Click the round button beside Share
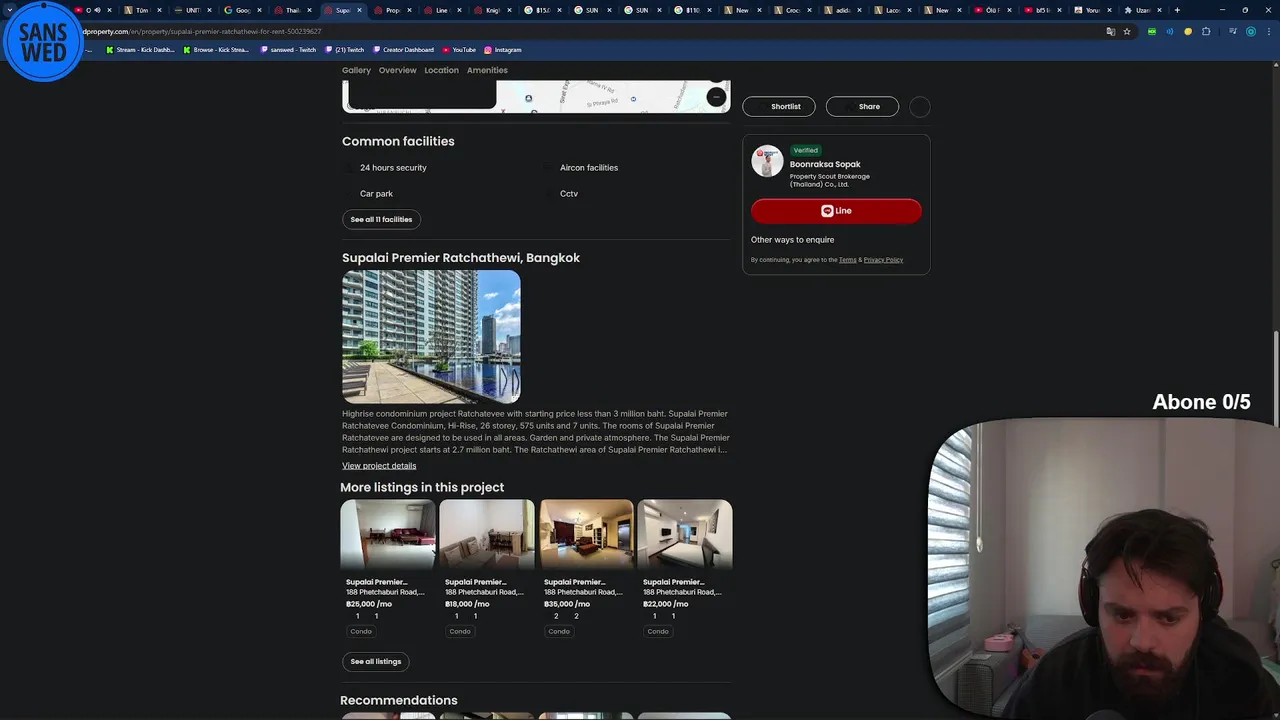This screenshot has height=720, width=1280. coord(920,106)
